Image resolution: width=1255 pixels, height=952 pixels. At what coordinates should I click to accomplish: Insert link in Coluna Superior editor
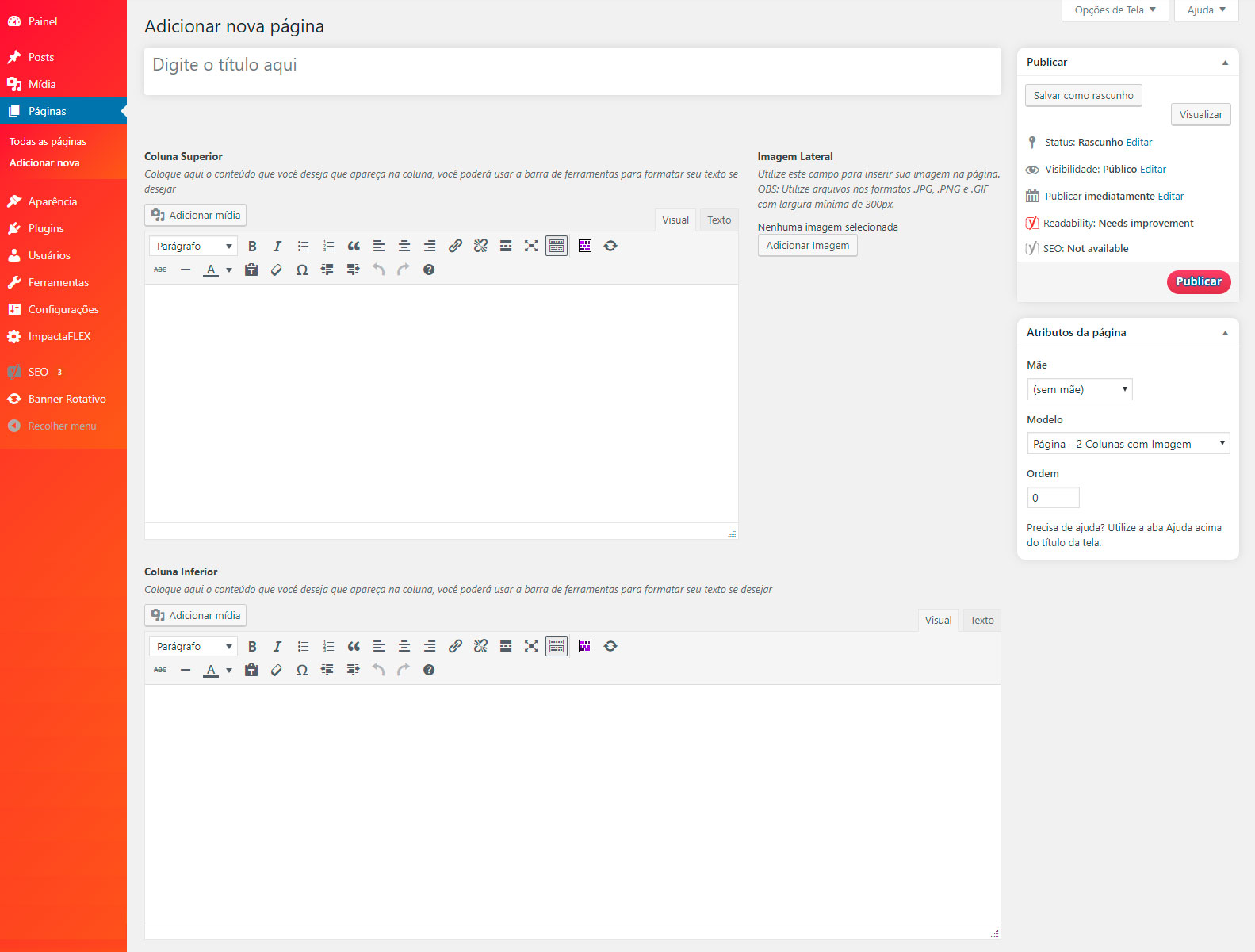(455, 246)
